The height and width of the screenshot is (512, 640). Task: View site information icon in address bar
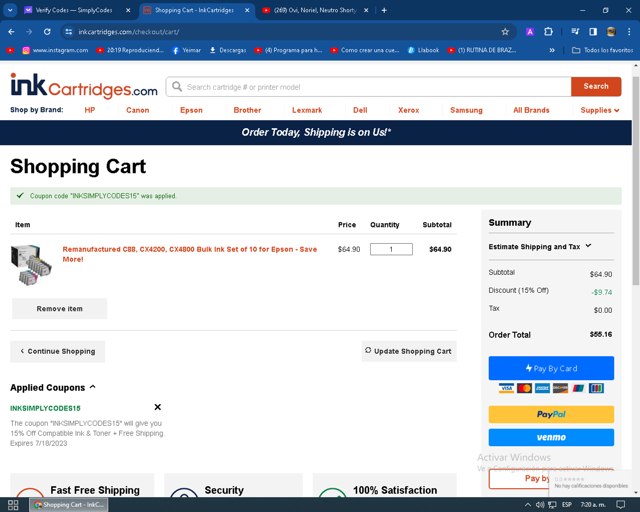(x=69, y=32)
